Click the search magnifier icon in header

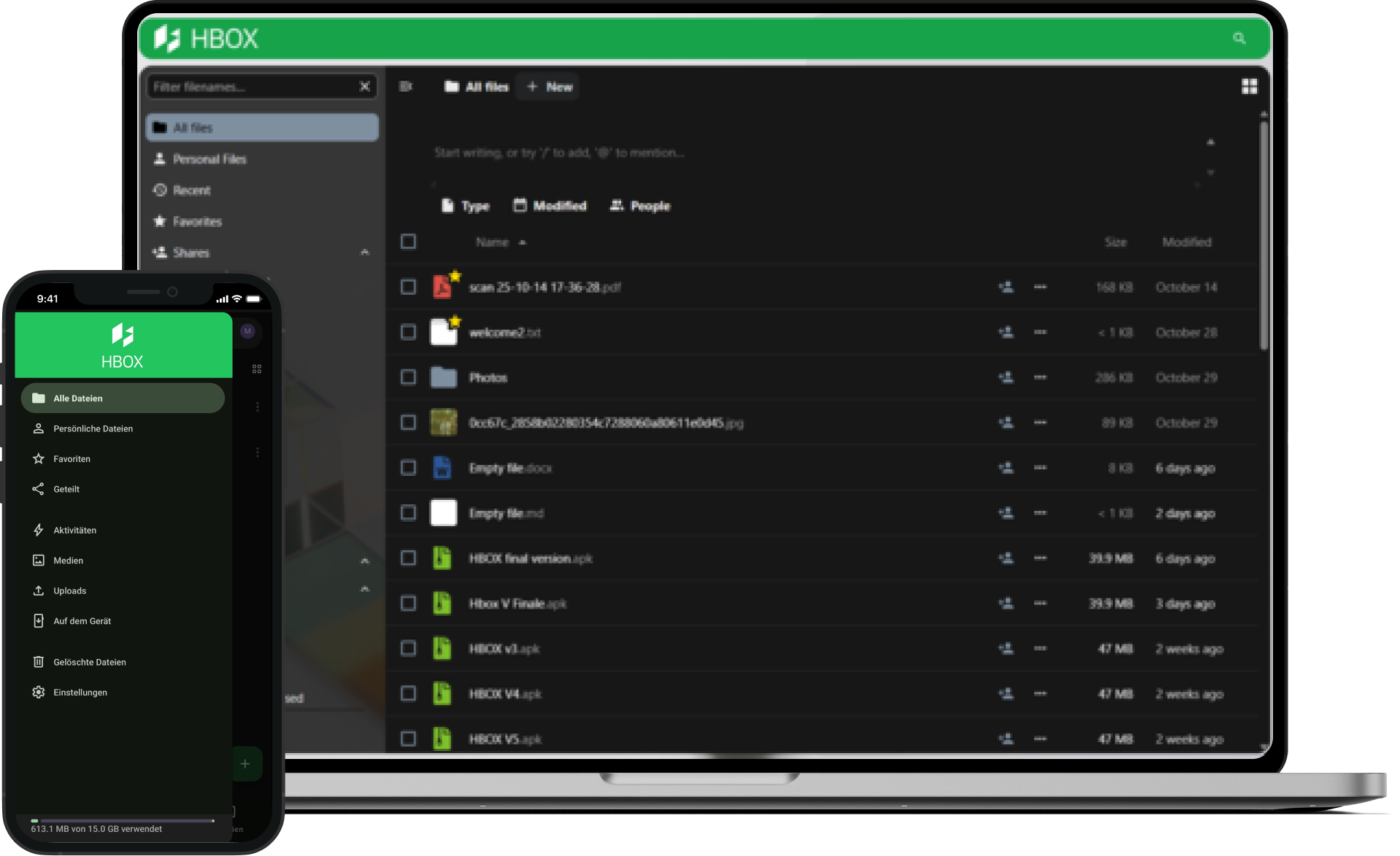[x=1239, y=38]
